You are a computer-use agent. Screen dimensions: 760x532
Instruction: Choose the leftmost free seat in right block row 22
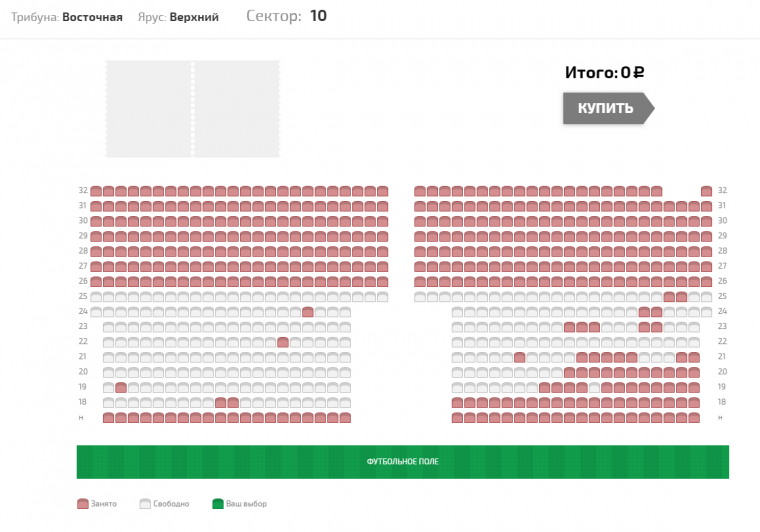pos(458,342)
